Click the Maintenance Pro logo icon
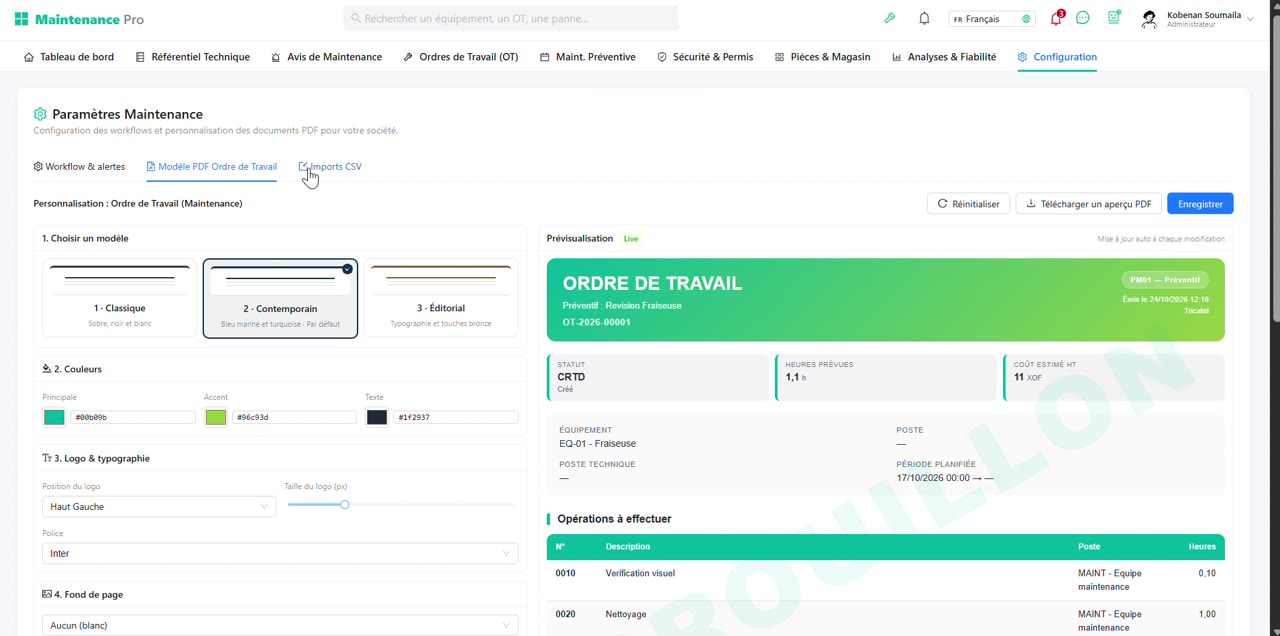This screenshot has width=1280, height=636. pos(21,19)
